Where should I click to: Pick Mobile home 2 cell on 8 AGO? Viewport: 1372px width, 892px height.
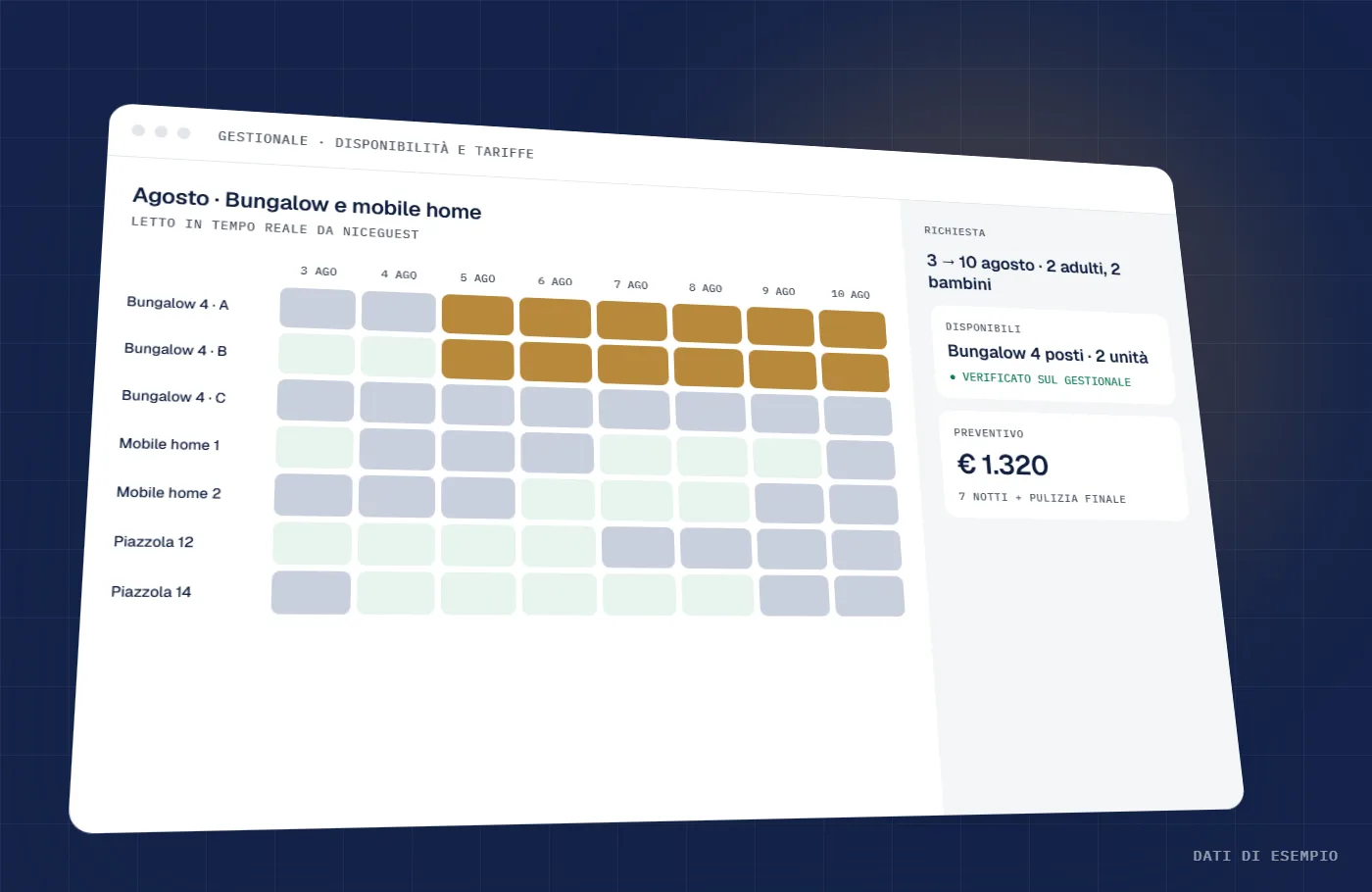713,502
